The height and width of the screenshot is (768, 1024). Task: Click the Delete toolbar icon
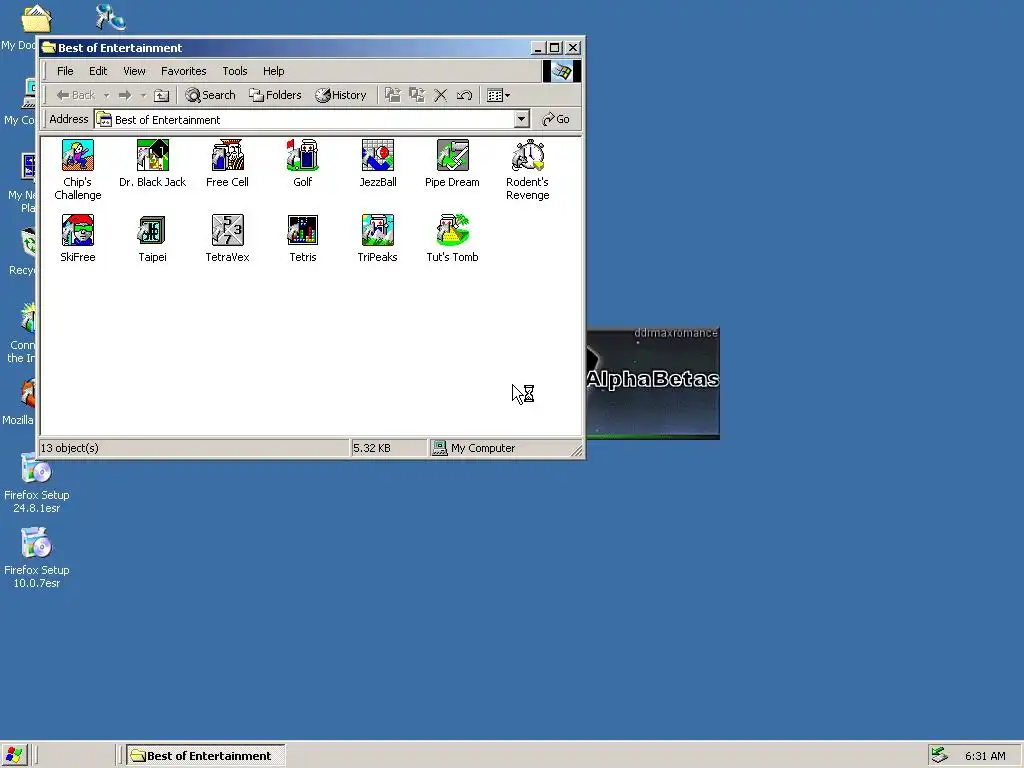(x=441, y=95)
